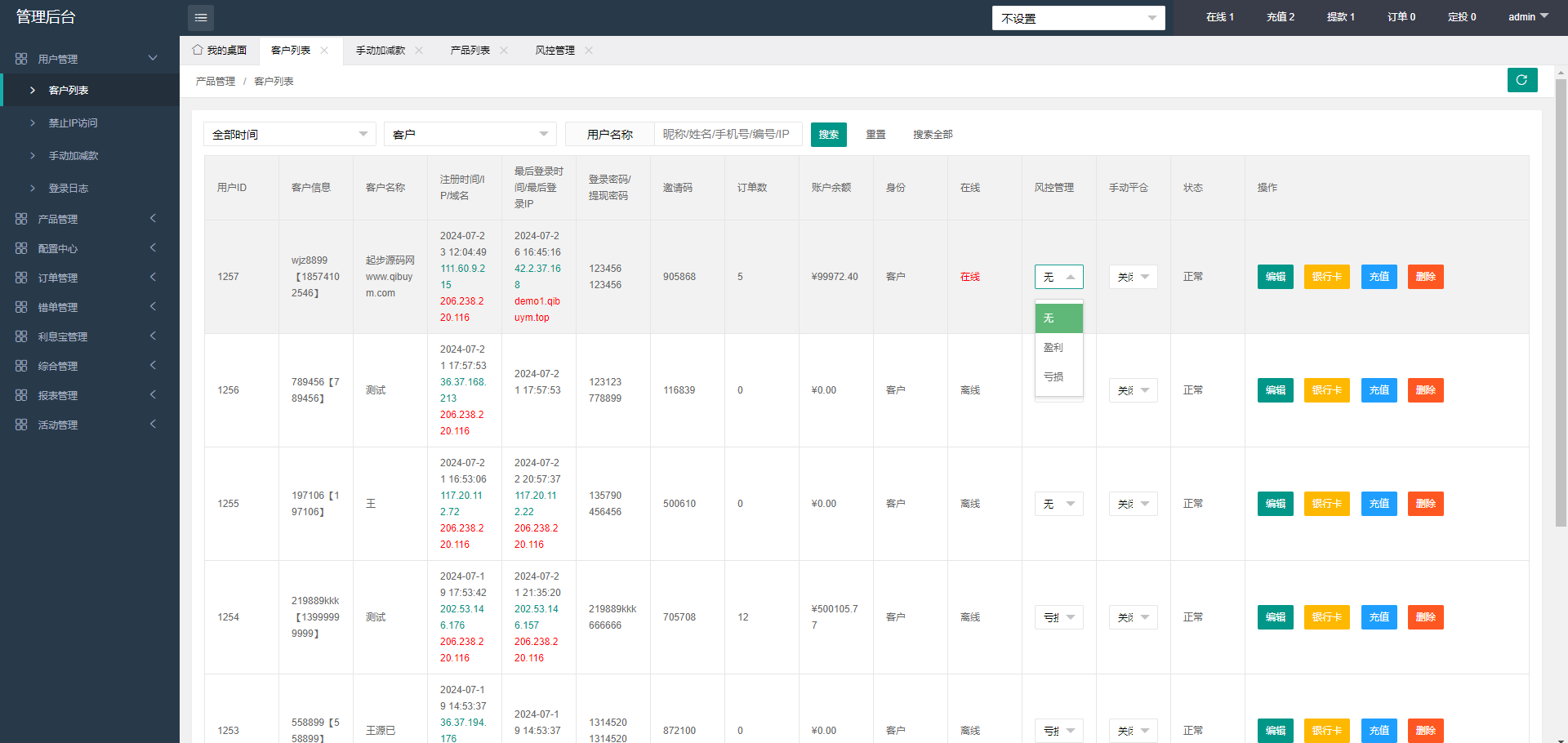The image size is (1568, 743).
Task: Click the 产品管理 sidebar grid icon
Action: 21,219
